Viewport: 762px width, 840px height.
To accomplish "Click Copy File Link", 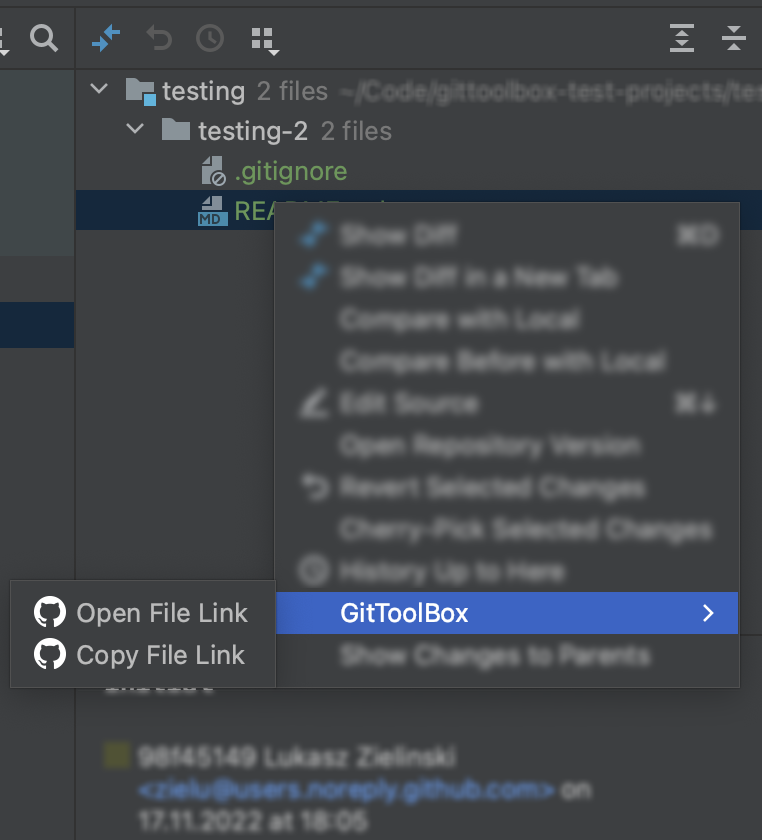I will [x=160, y=655].
